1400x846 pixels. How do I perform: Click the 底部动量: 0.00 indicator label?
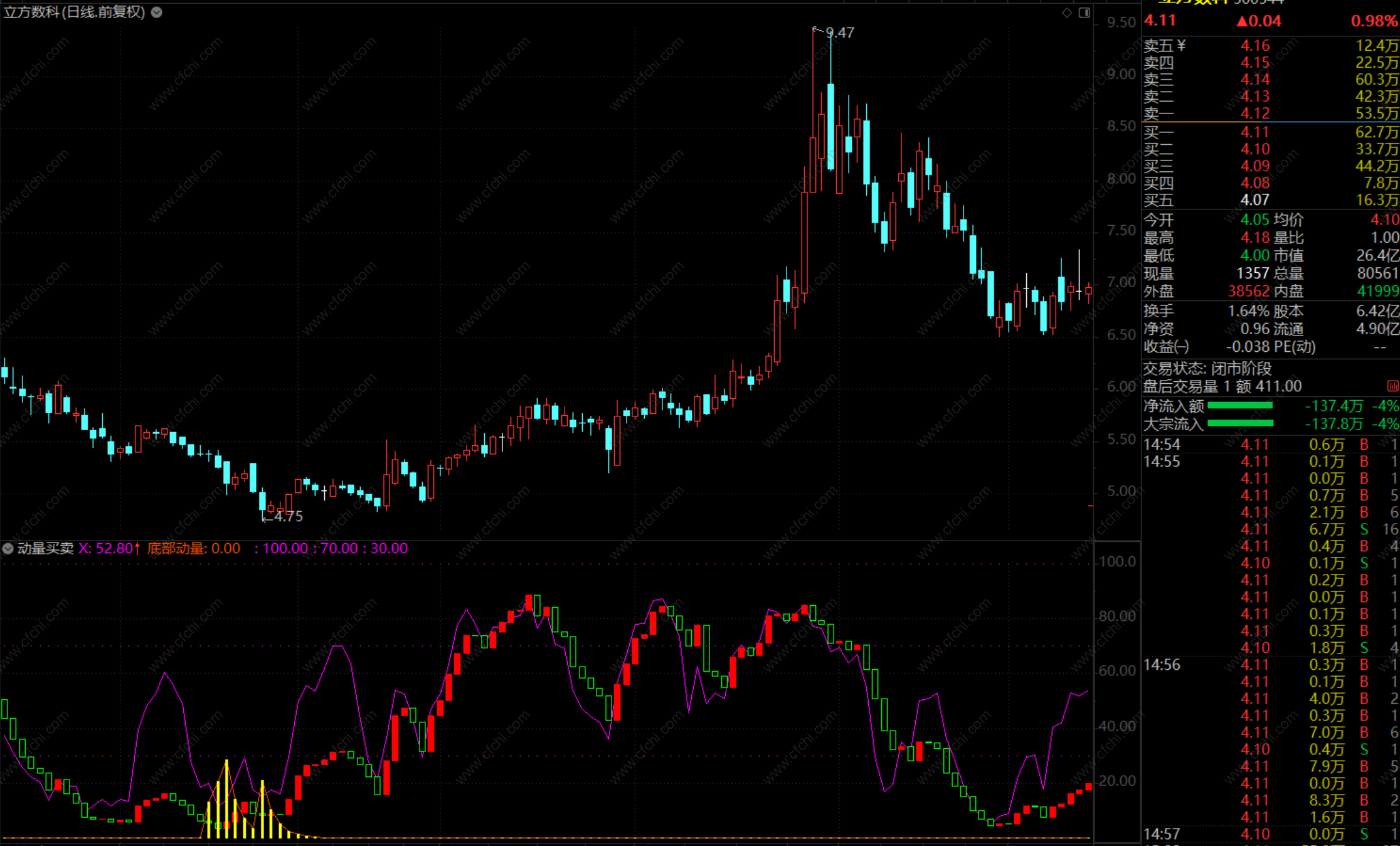(194, 548)
